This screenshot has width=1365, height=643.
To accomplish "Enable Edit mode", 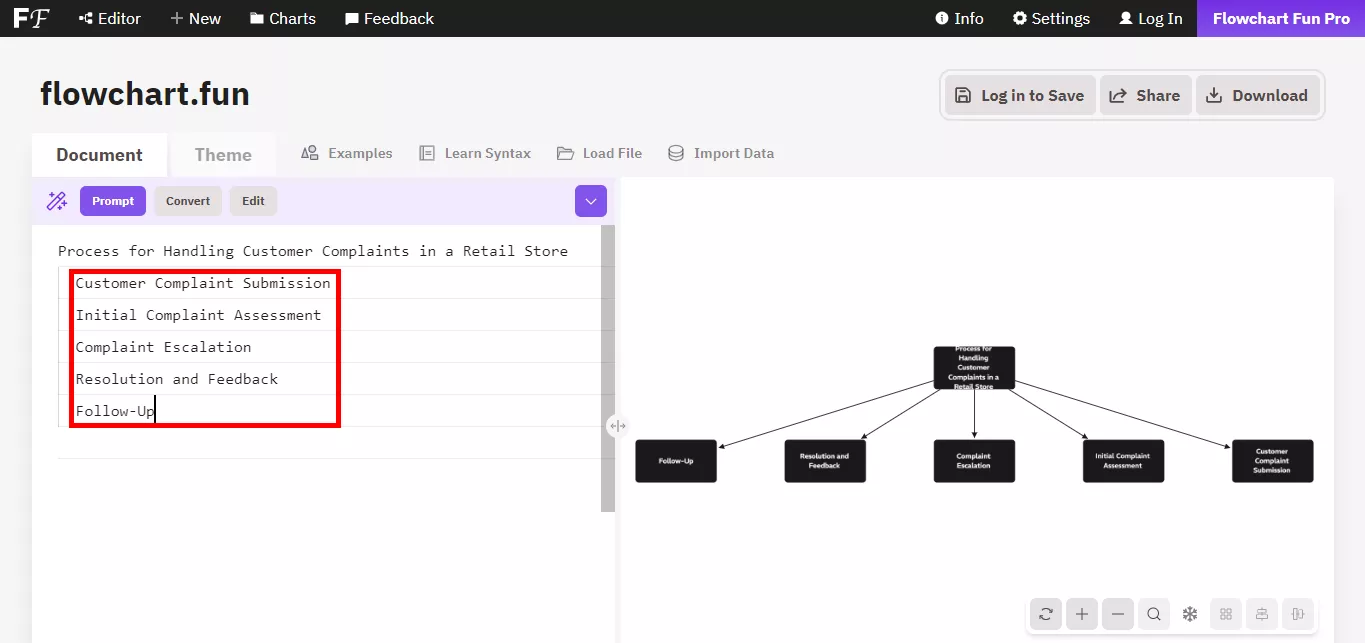I will tap(253, 201).
